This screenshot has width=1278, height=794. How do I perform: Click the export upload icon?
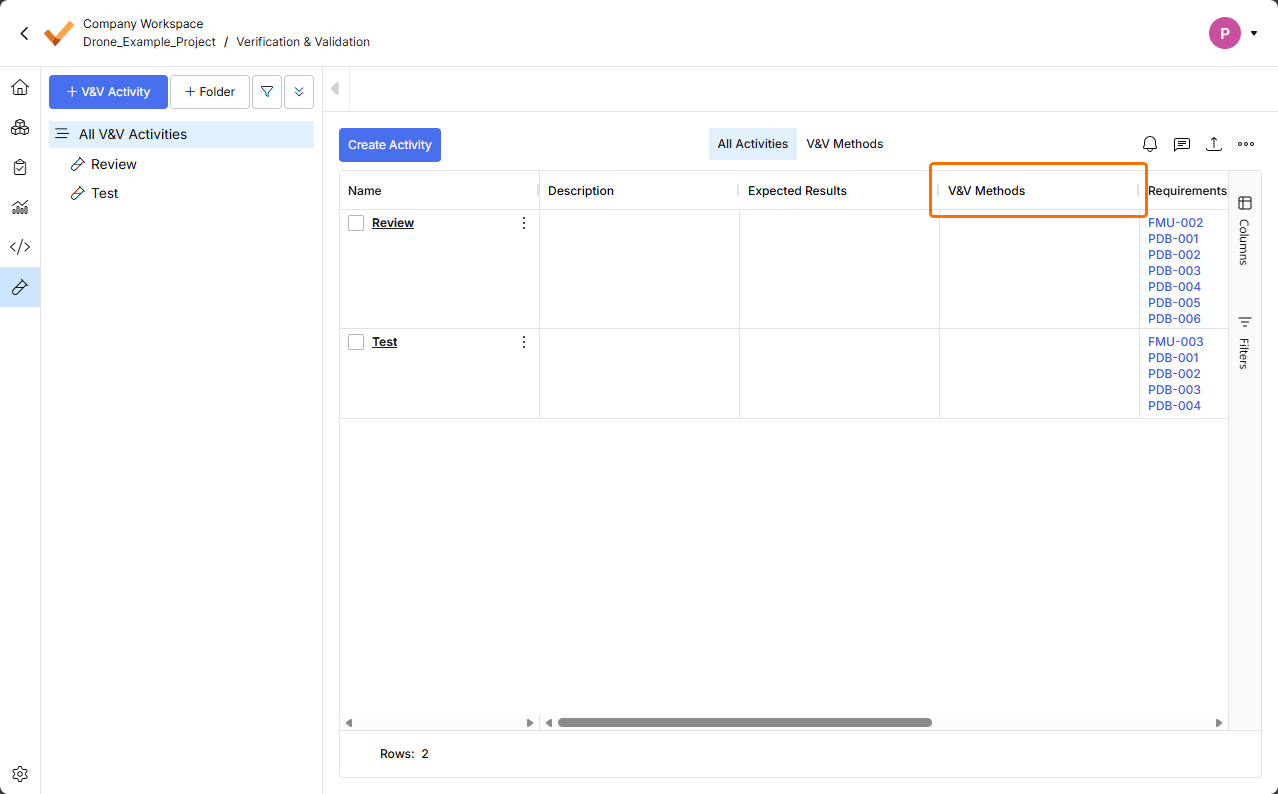coord(1214,144)
